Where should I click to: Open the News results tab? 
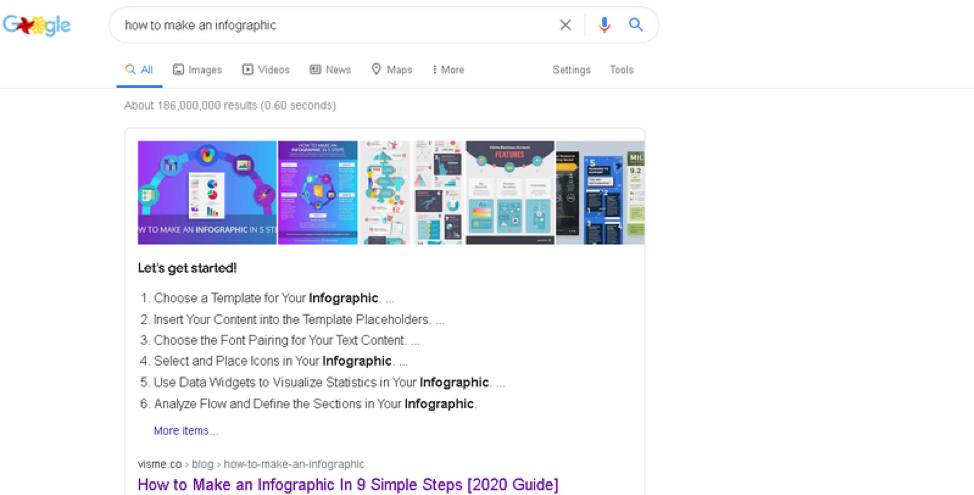pos(330,70)
